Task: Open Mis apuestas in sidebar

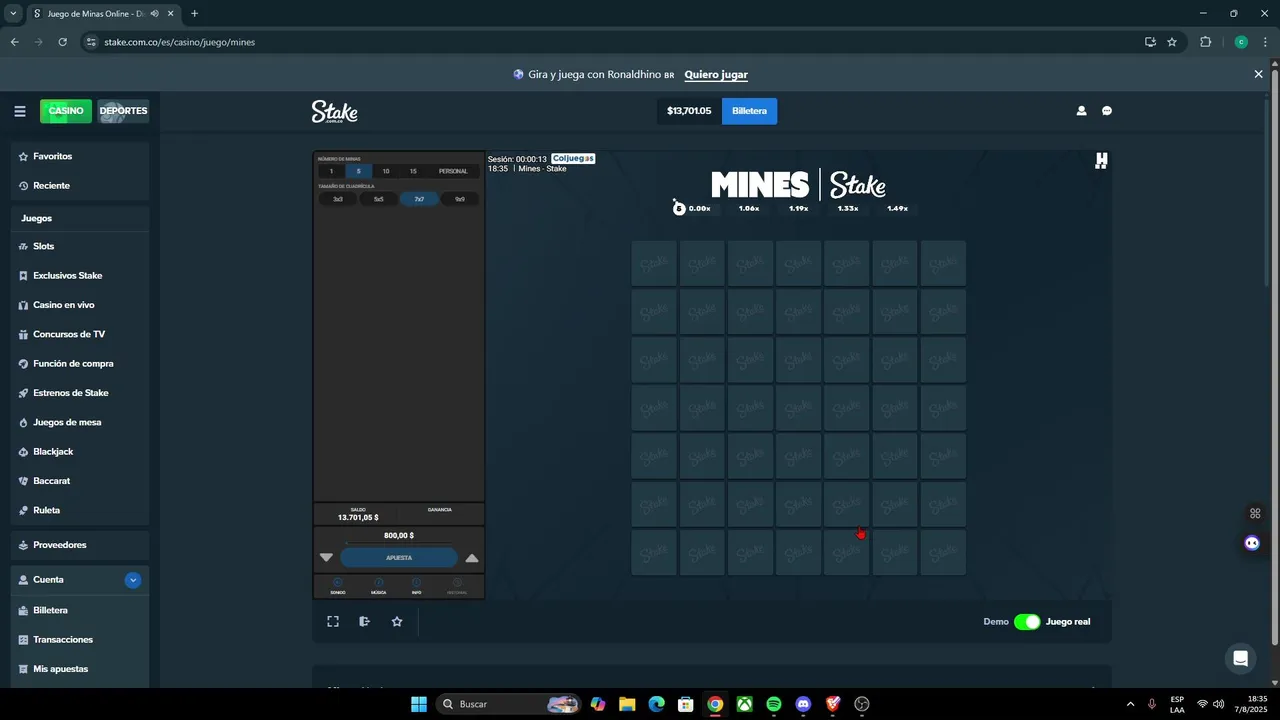Action: click(80, 669)
